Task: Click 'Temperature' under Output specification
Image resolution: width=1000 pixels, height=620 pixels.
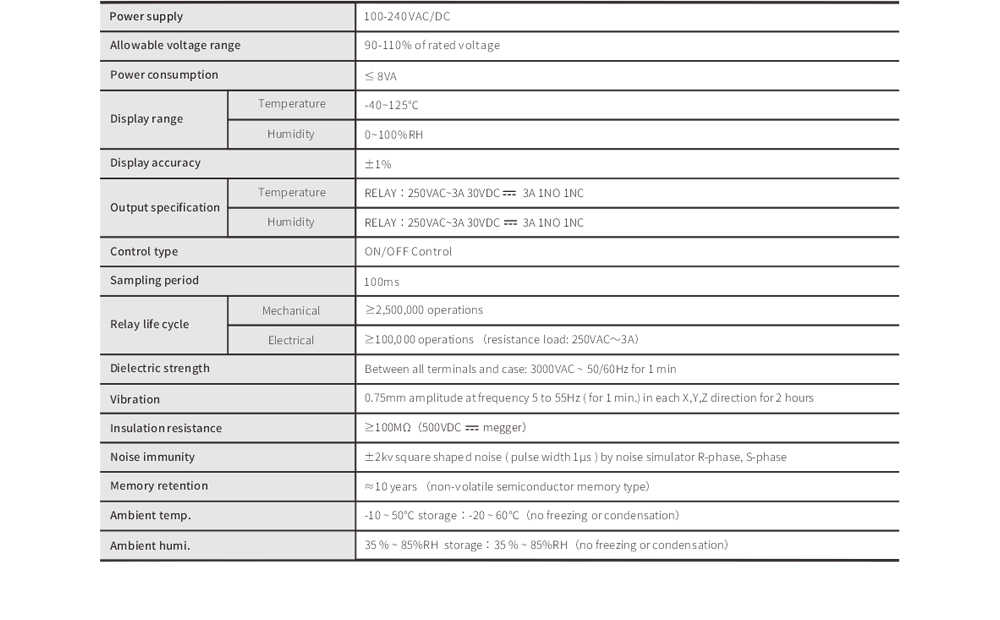Action: pos(291,192)
